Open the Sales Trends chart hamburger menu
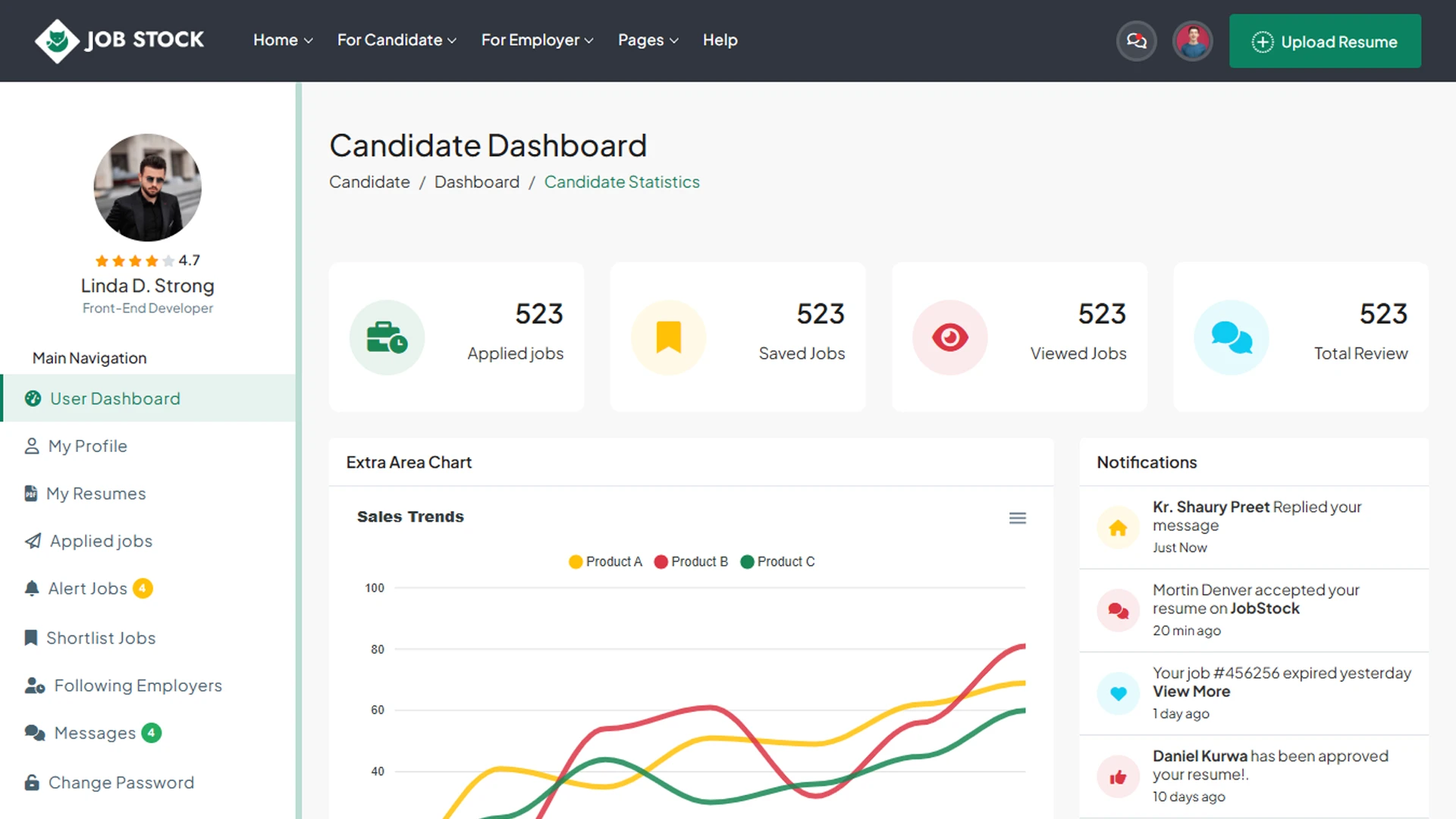The width and height of the screenshot is (1456, 819). pos(1018,518)
